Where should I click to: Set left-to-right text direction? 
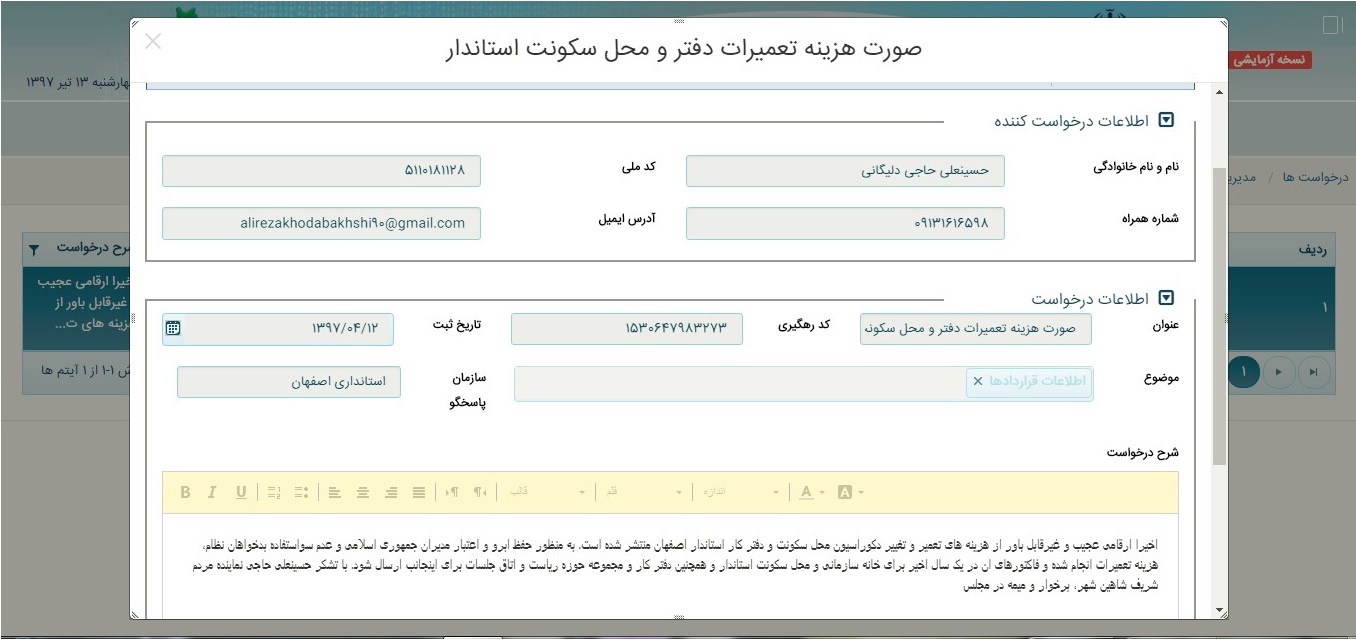452,492
